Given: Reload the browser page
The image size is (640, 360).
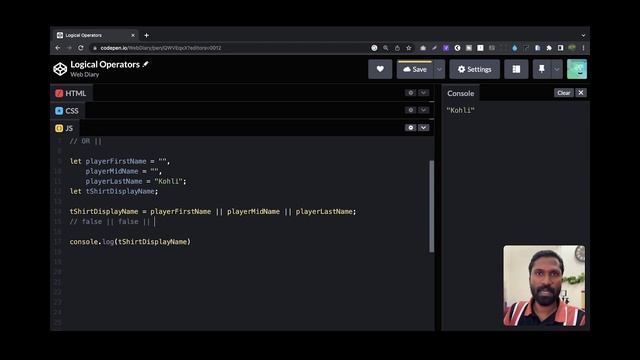Looking at the screenshot, I should [x=81, y=48].
